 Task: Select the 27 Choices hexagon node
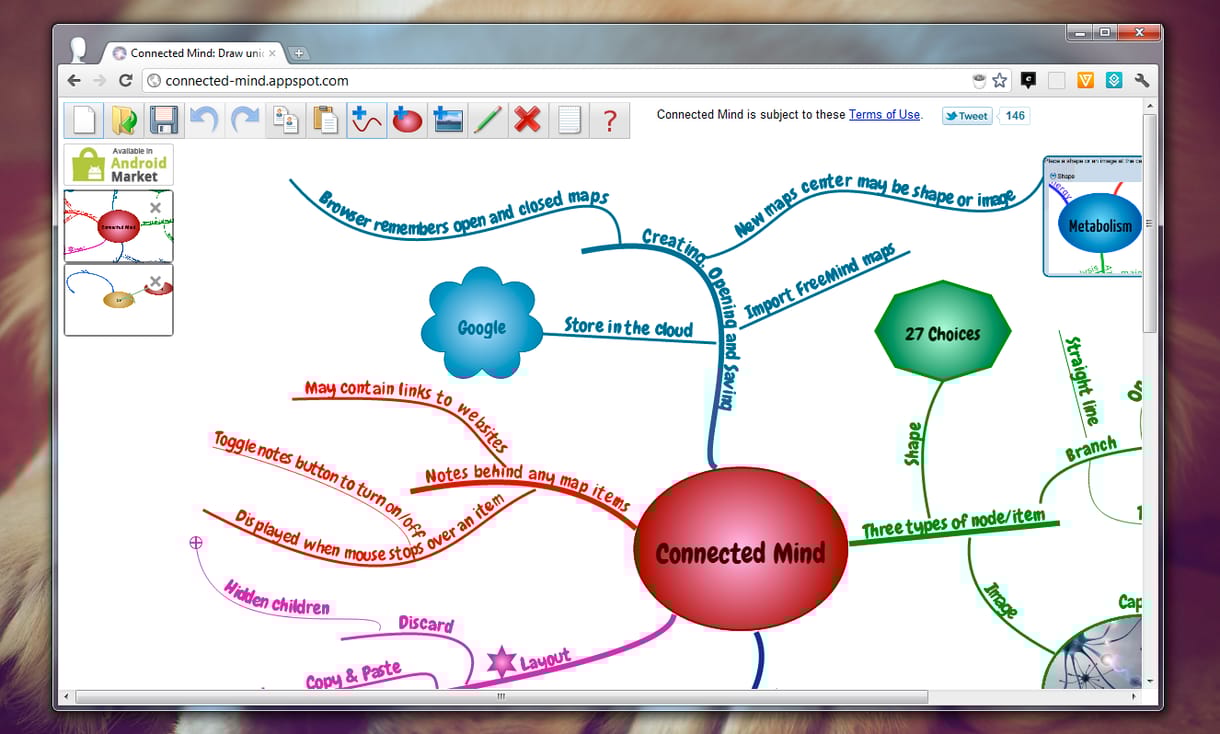click(x=943, y=331)
